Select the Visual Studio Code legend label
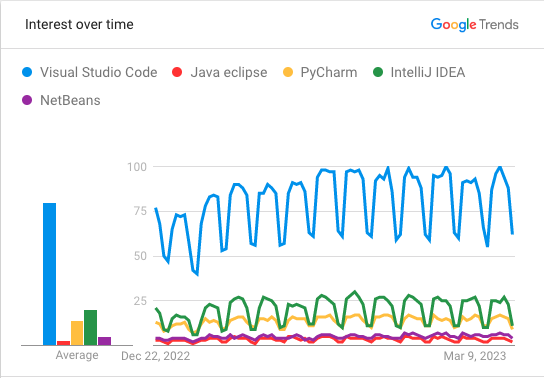Viewport: 544px width, 378px height. coord(99,72)
